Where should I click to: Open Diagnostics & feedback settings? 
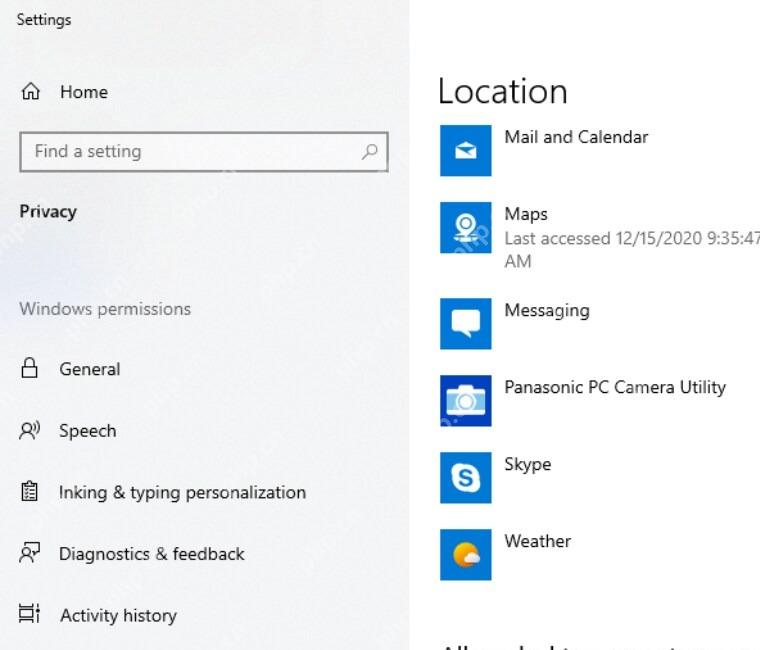click(x=152, y=554)
